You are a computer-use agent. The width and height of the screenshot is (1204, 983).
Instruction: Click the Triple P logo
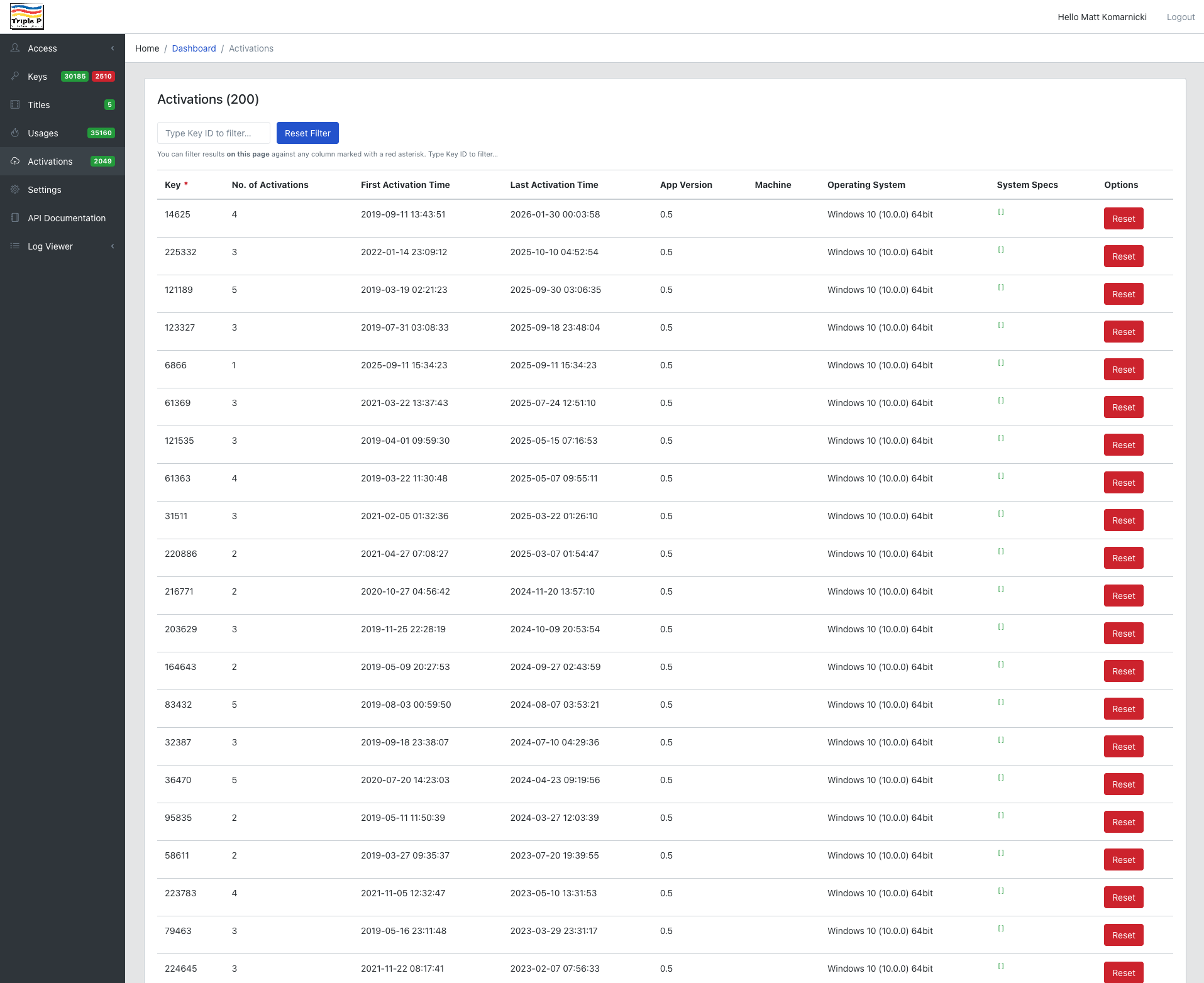(26, 16)
